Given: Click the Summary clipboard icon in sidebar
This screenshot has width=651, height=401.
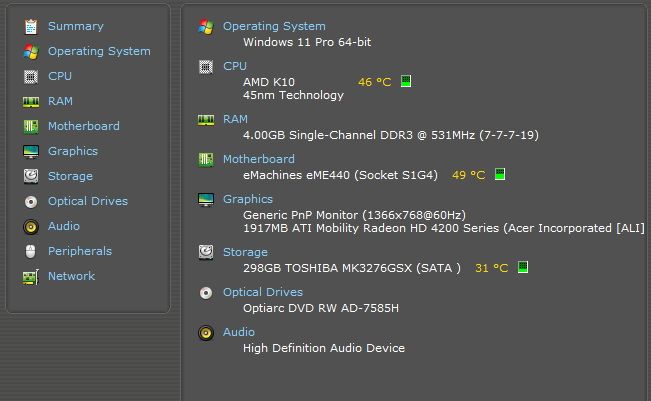Looking at the screenshot, I should pos(31,27).
